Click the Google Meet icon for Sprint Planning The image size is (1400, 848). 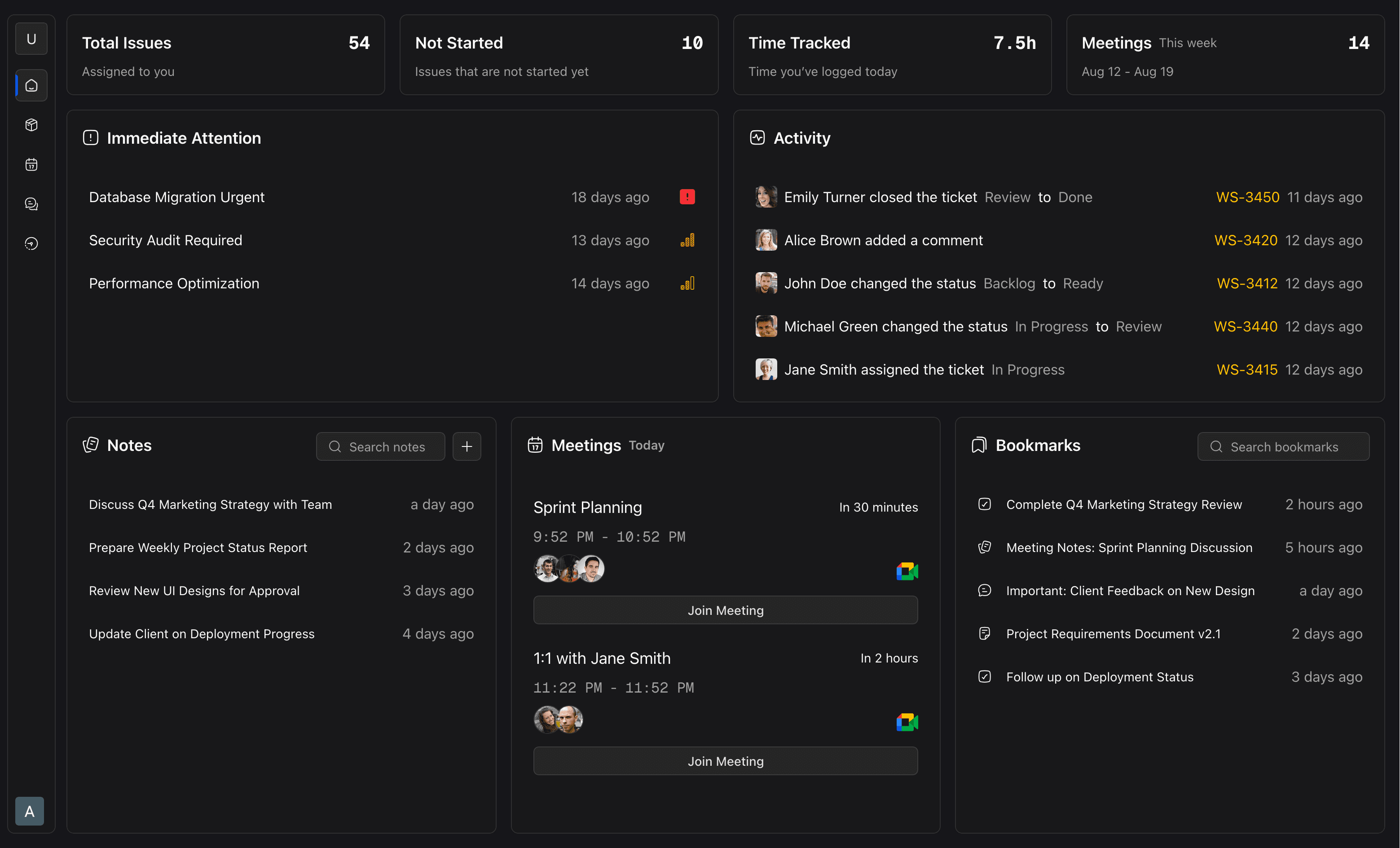[x=906, y=571]
